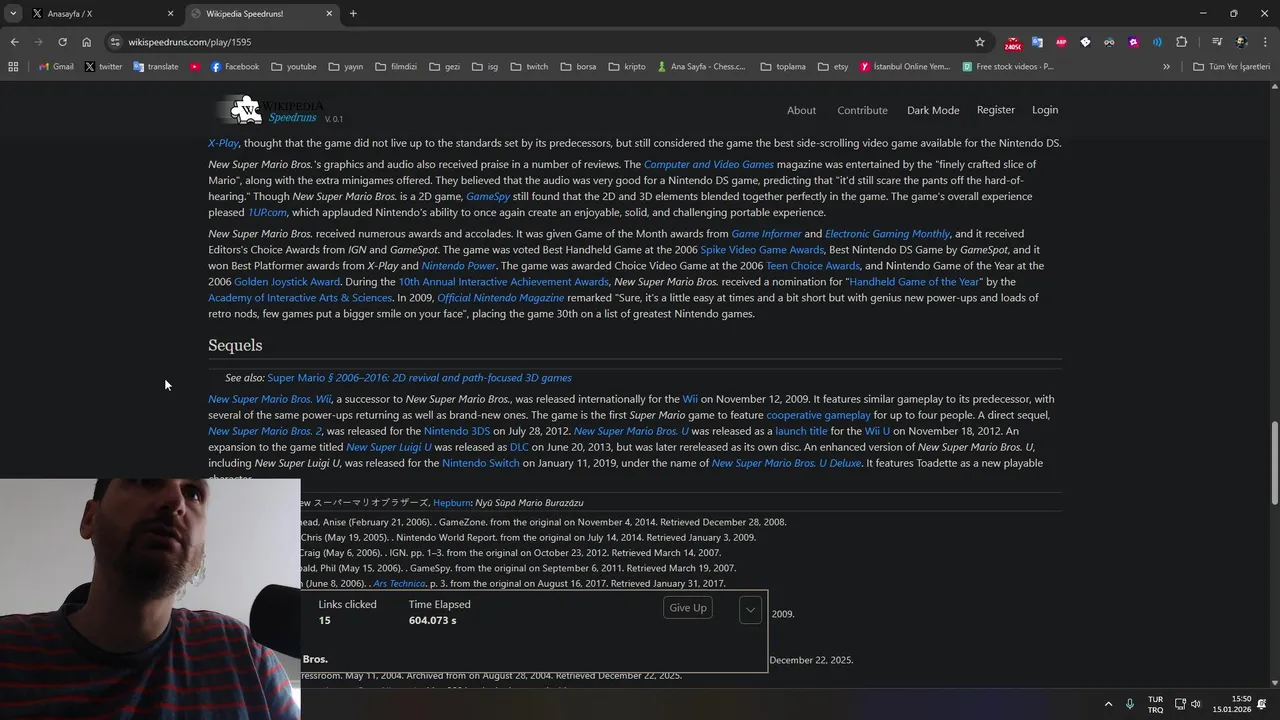Click the address bar URL field
1280x720 pixels.
click(540, 42)
